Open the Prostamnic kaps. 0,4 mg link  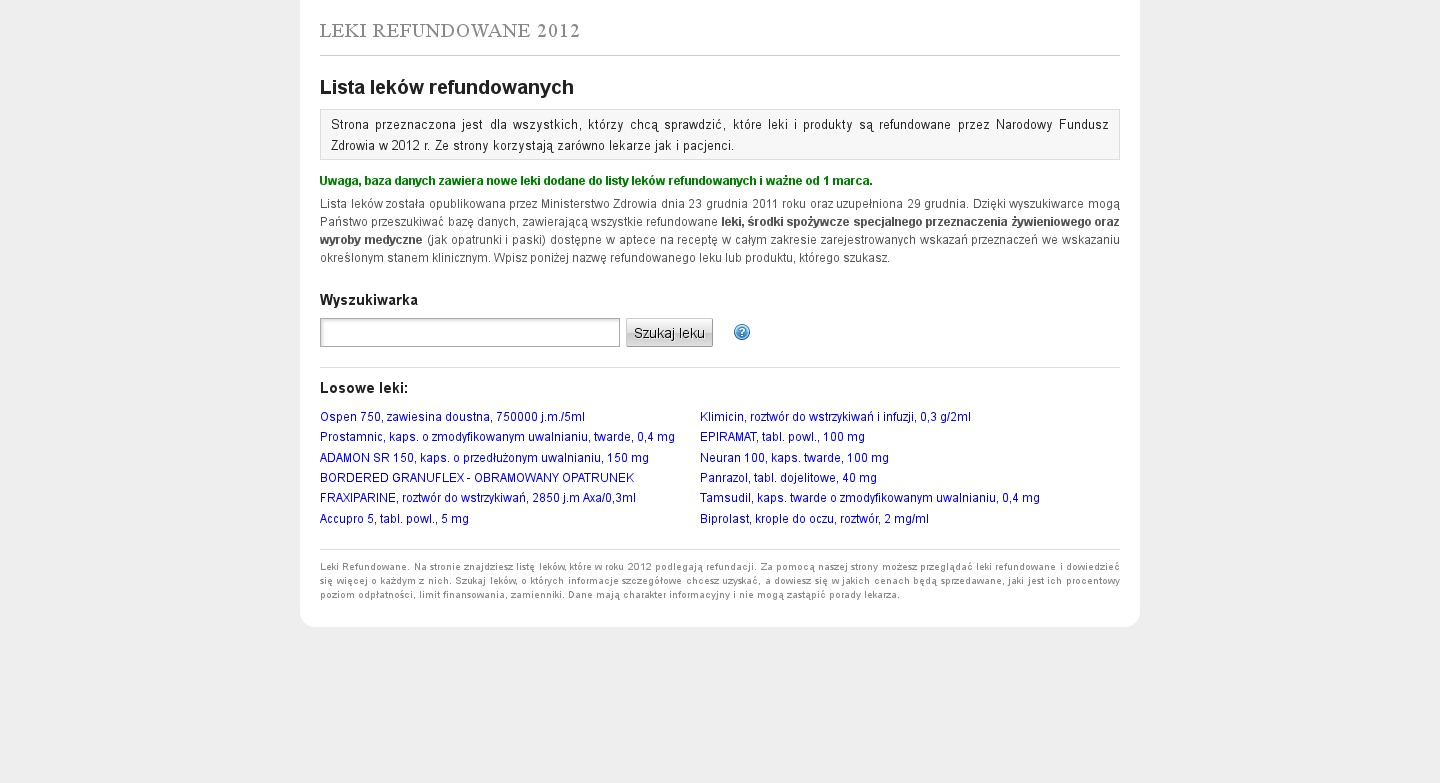[x=497, y=437]
